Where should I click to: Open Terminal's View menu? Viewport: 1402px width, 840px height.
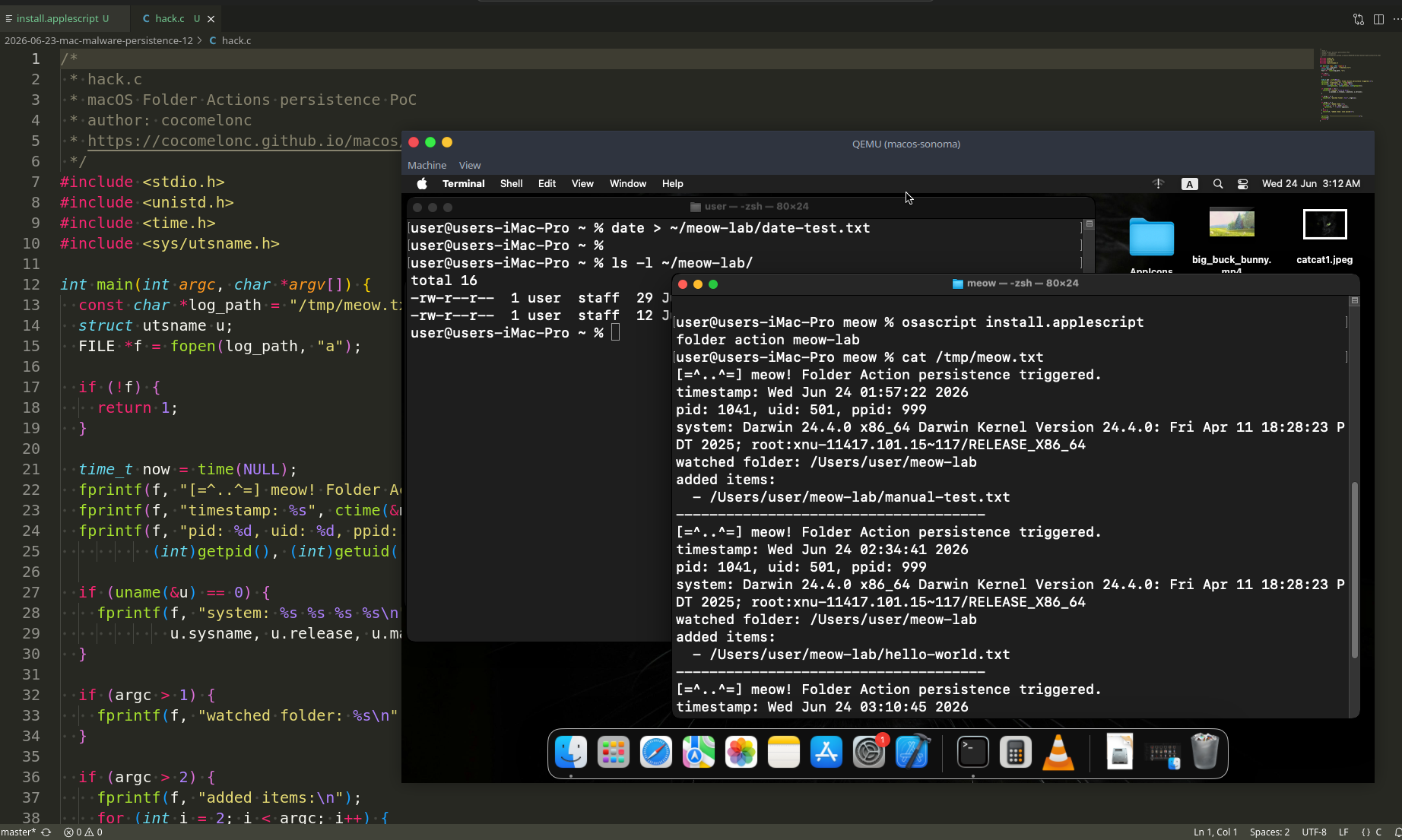(x=582, y=184)
